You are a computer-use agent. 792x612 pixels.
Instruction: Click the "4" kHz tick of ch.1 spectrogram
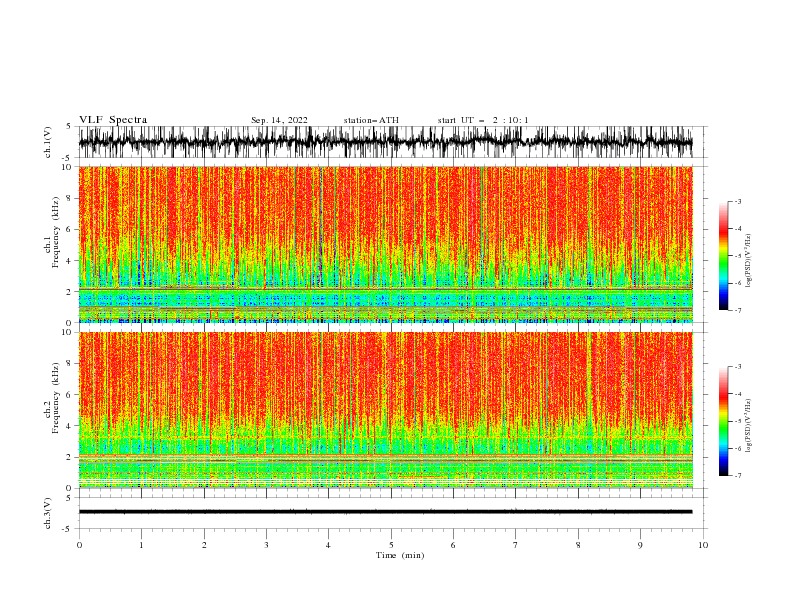[x=70, y=261]
